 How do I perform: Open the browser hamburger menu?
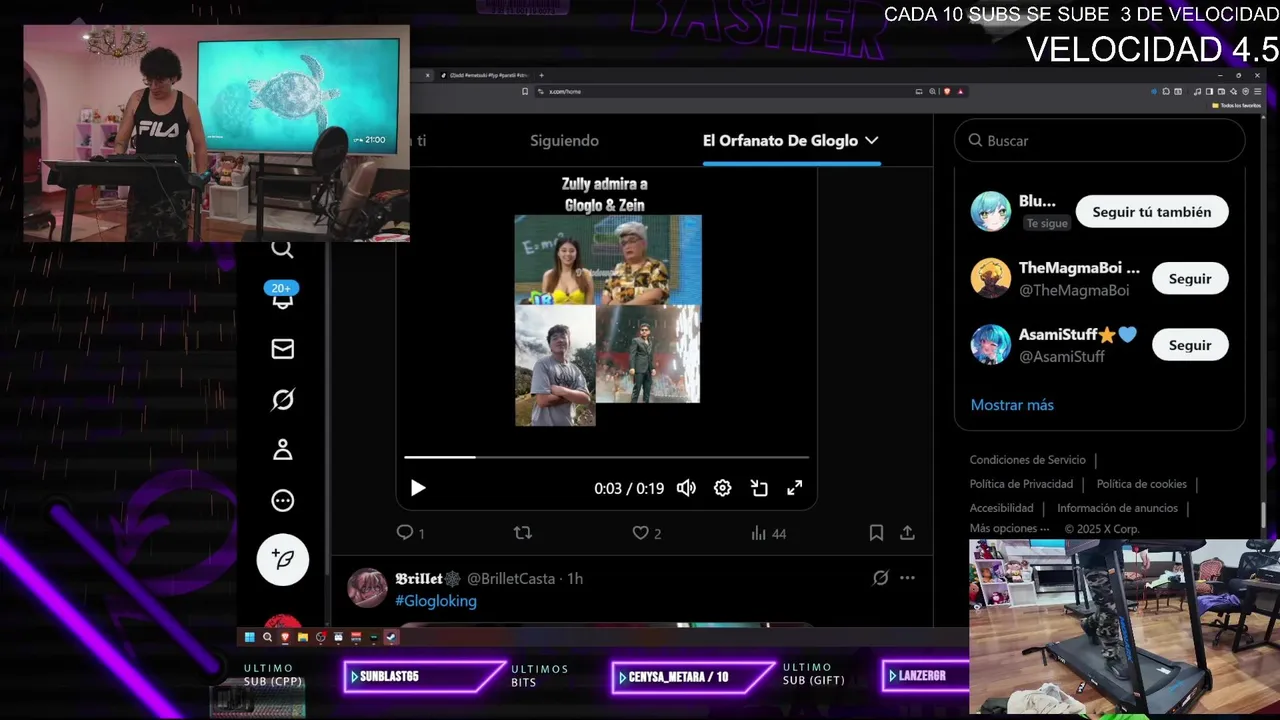pyautogui.click(x=1257, y=91)
